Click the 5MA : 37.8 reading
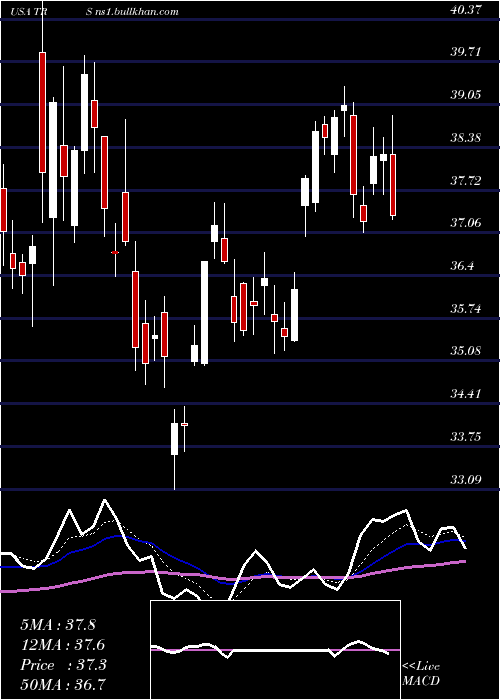Image resolution: width=500 pixels, height=700 pixels. 58,625
